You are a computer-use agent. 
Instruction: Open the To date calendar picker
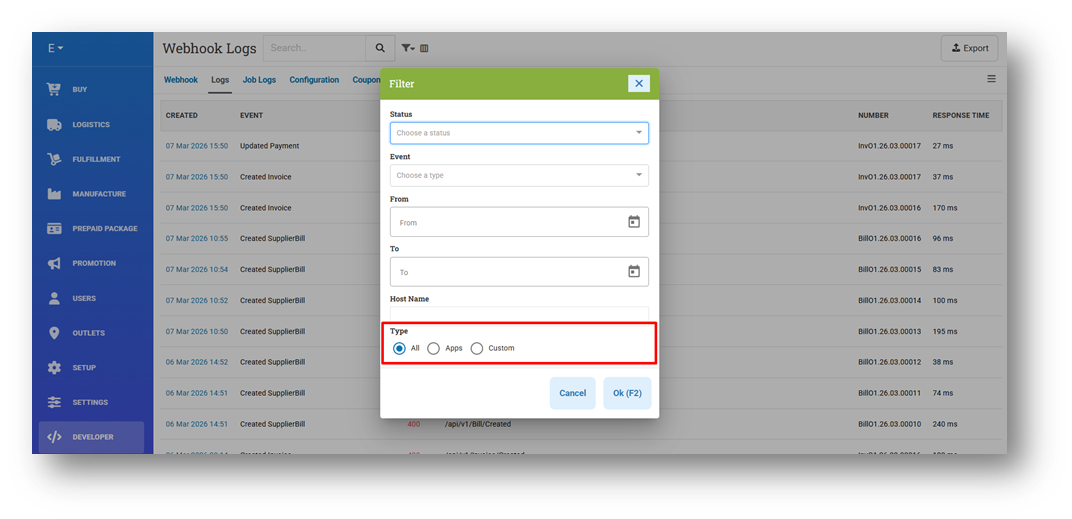pos(634,271)
